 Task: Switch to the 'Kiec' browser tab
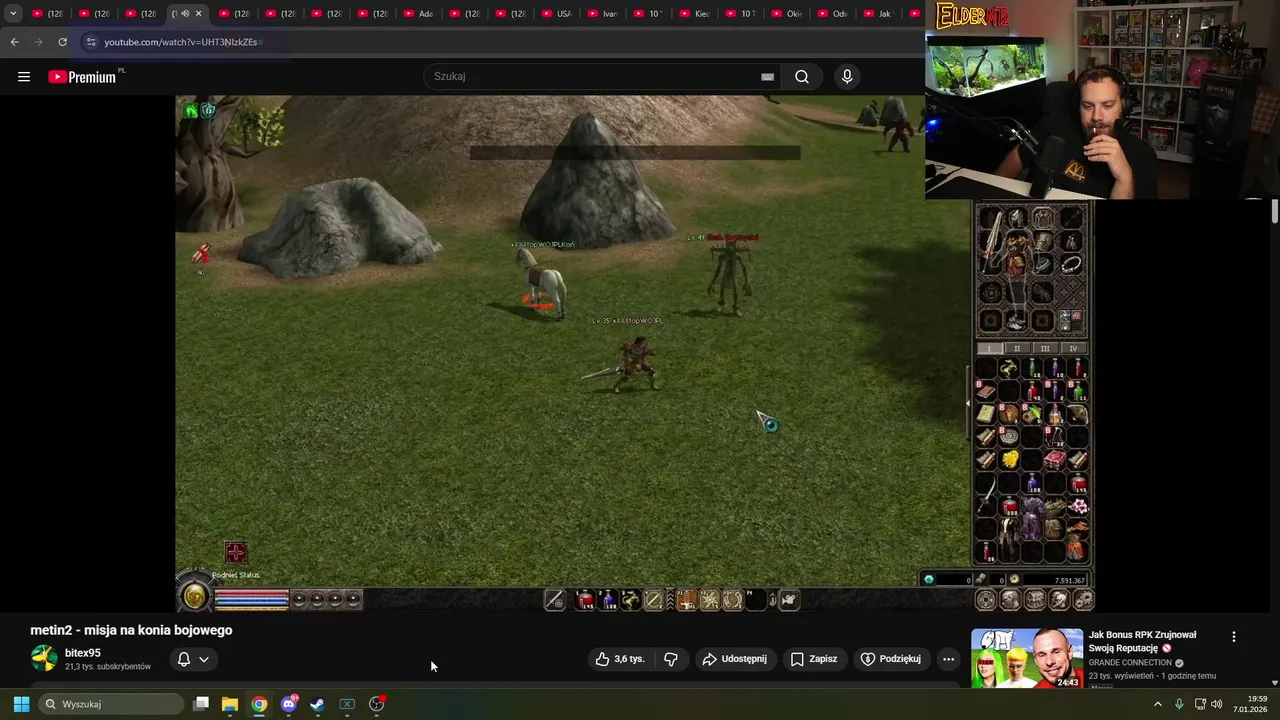tap(693, 14)
